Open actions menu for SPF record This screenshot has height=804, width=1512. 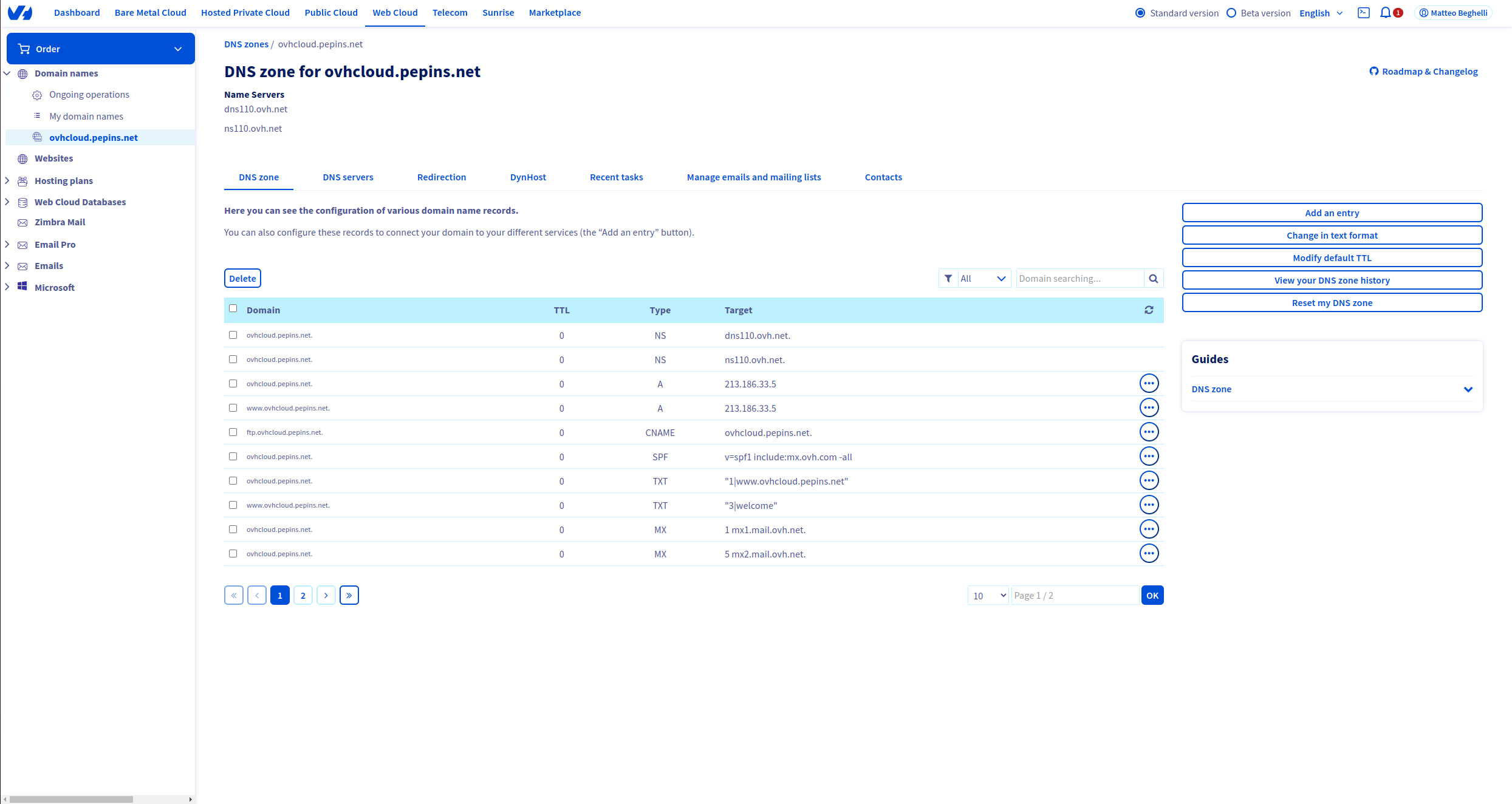coord(1149,457)
